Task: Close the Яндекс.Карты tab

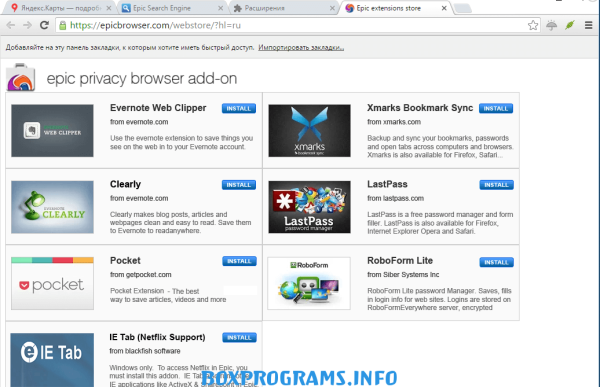Action: click(x=109, y=8)
